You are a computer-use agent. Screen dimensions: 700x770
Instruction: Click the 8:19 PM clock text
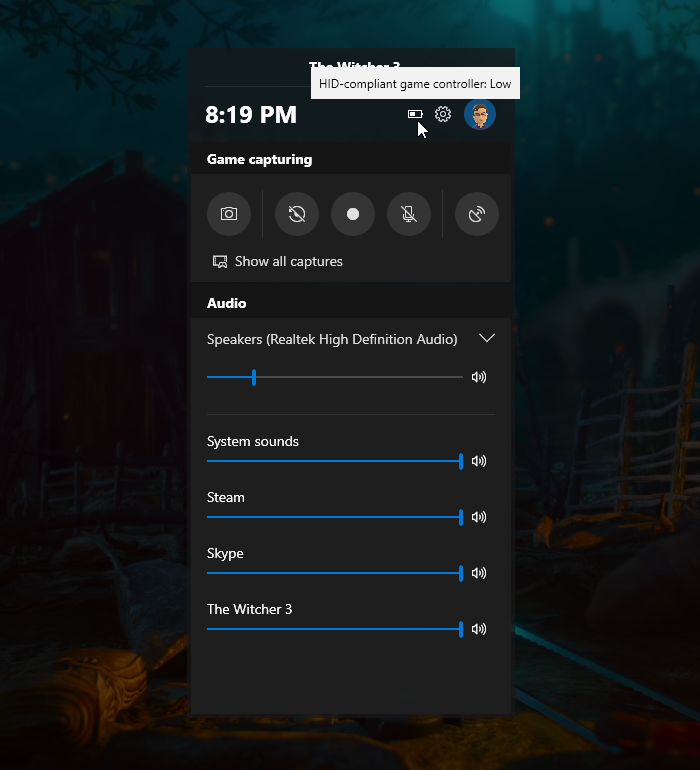click(x=251, y=115)
